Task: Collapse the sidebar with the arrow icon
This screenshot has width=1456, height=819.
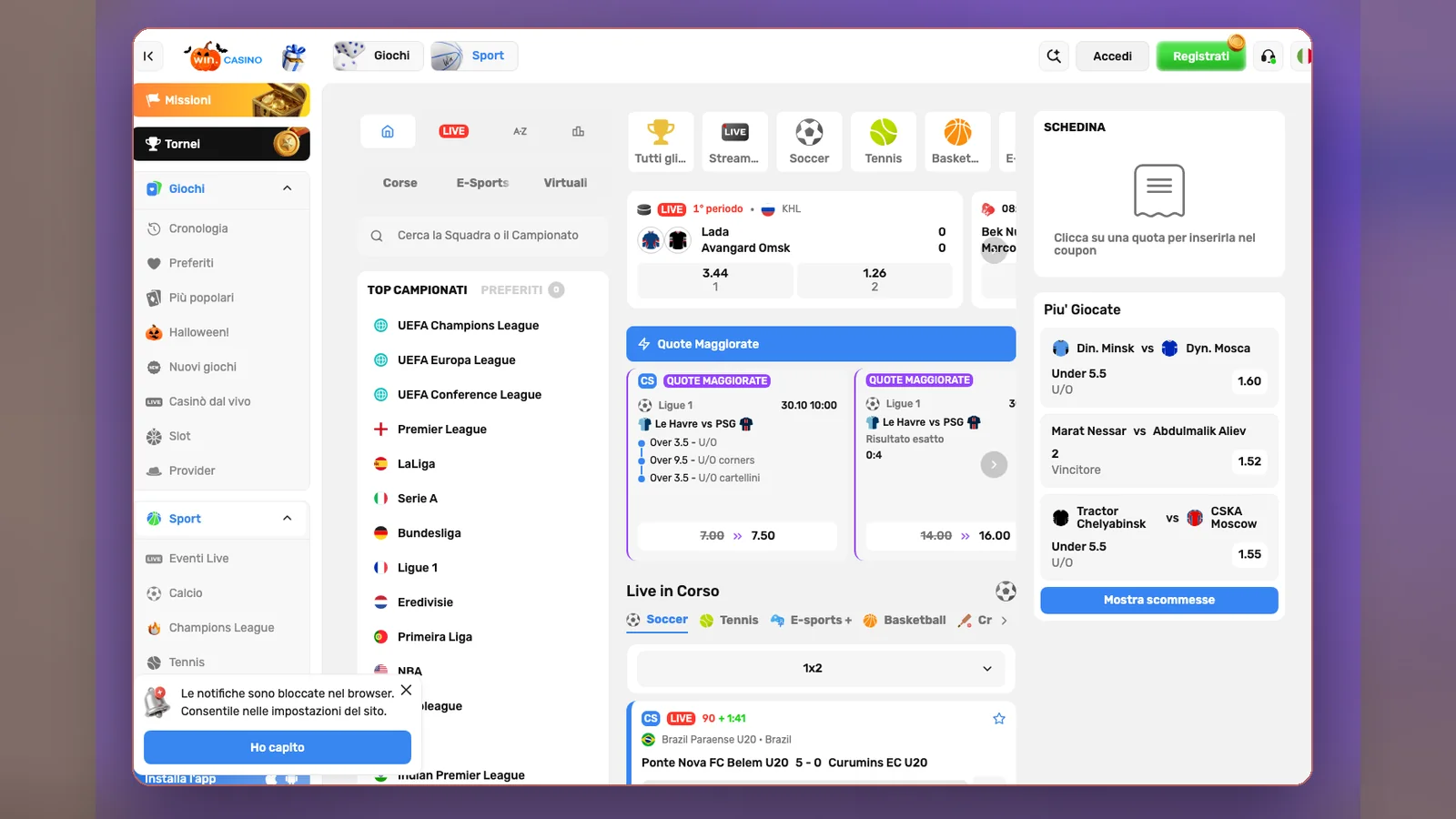Action: point(148,56)
